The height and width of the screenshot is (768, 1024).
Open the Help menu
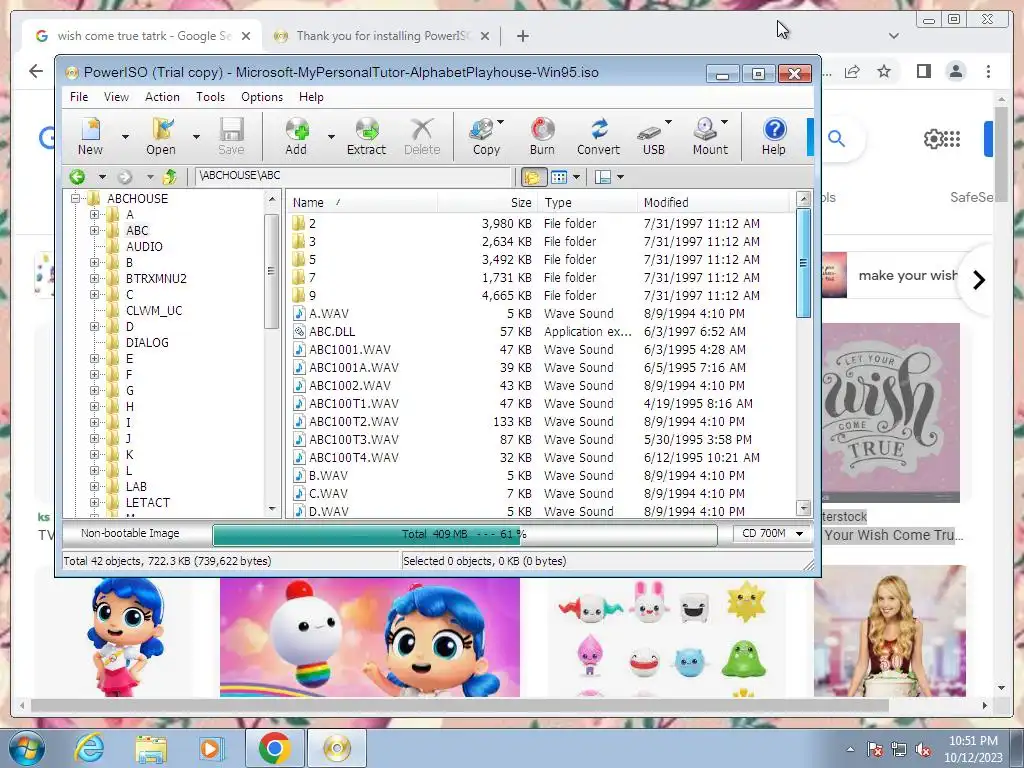[x=311, y=97]
